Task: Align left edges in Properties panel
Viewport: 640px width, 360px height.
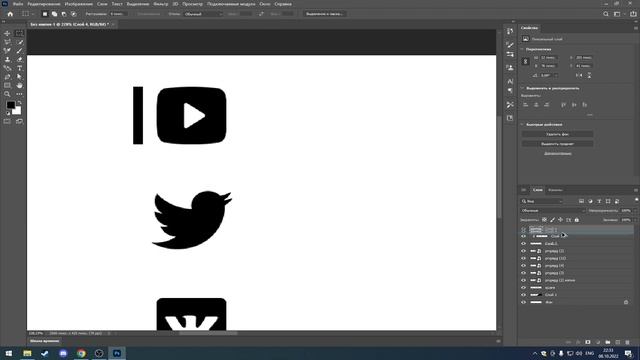Action: coord(526,105)
